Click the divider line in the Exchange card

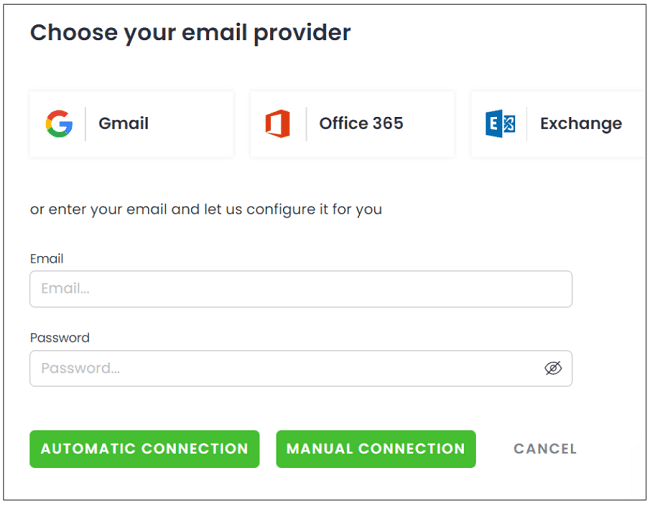pyautogui.click(x=527, y=124)
